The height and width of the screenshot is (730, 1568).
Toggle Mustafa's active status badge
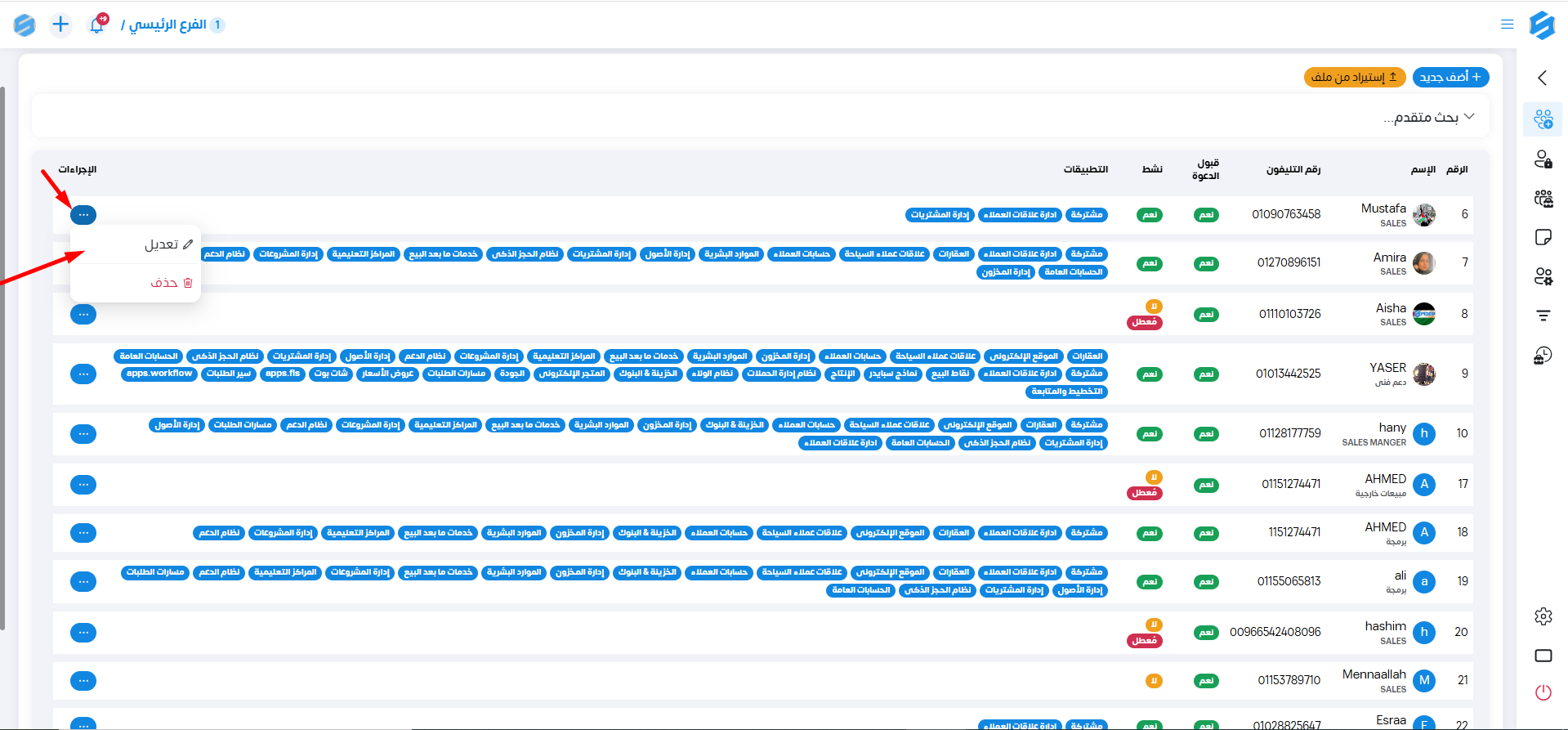pos(1150,215)
